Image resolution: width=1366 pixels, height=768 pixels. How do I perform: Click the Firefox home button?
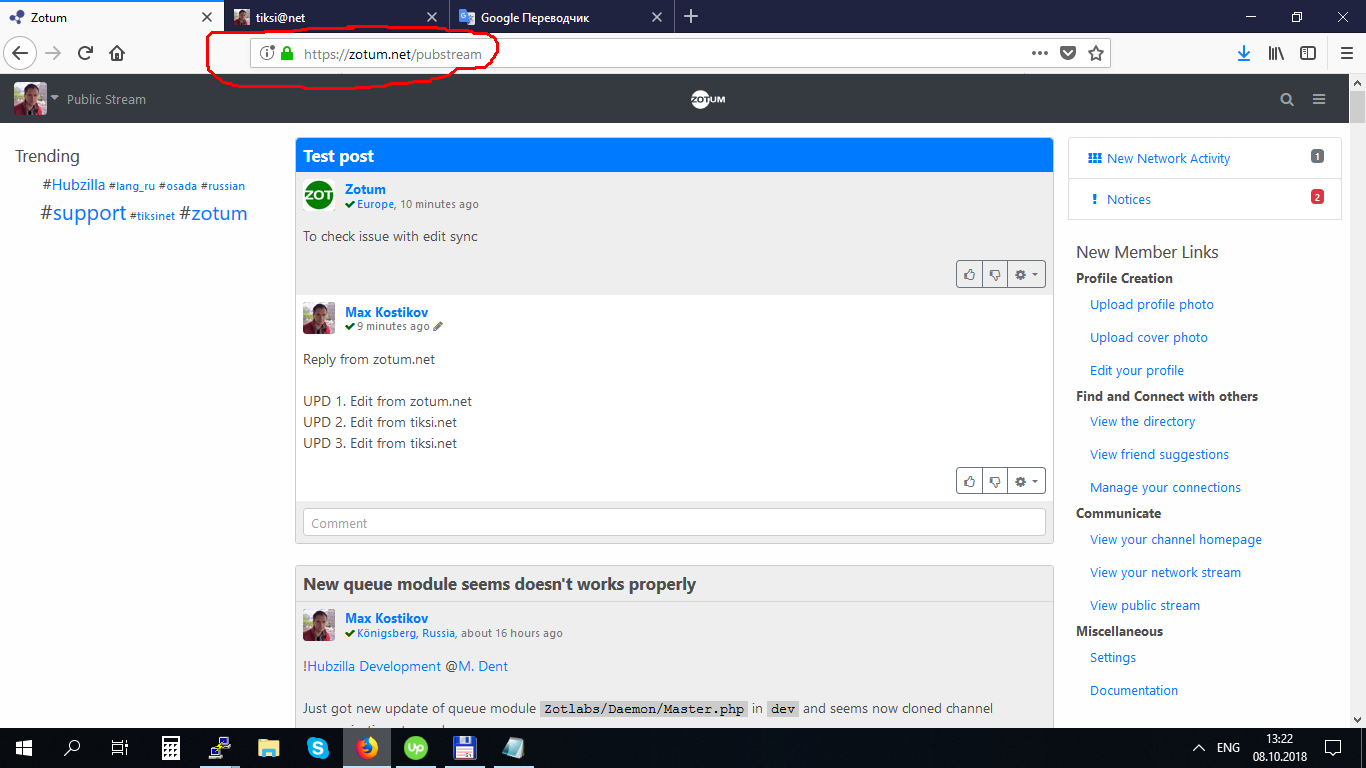coord(117,53)
